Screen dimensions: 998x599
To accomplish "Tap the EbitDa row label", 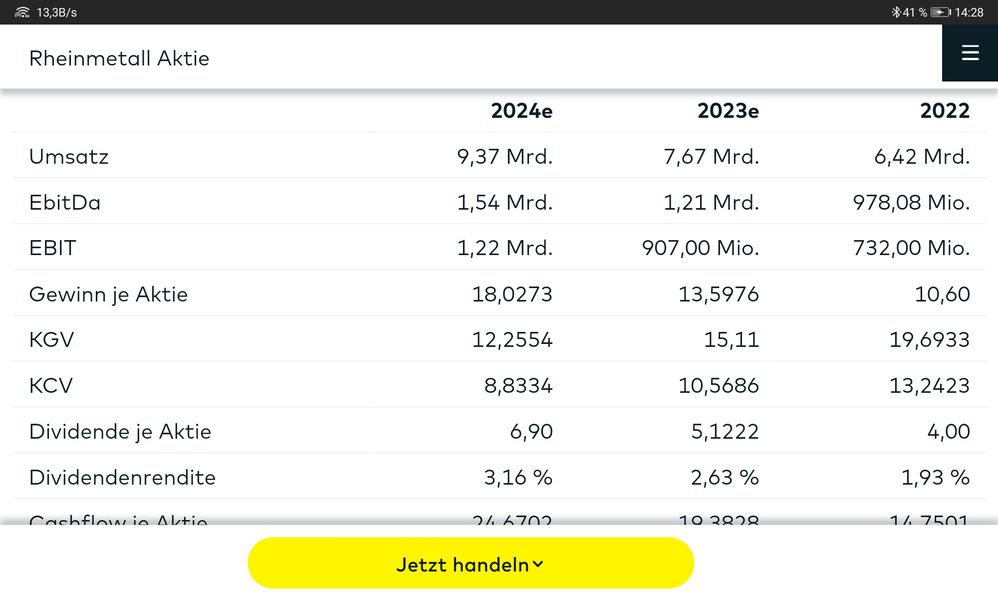I will [x=65, y=203].
